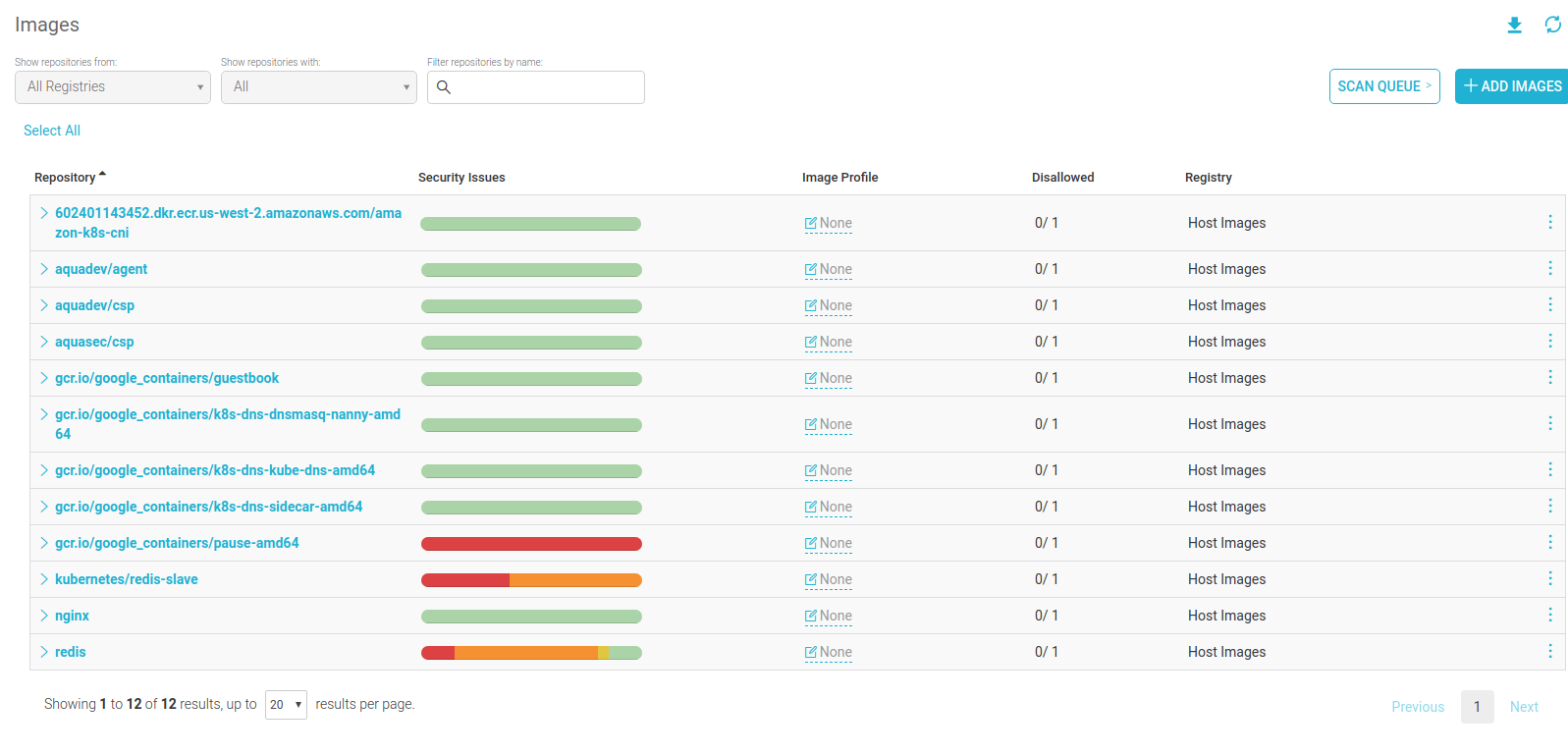Open the nginx repository link

pos(72,616)
